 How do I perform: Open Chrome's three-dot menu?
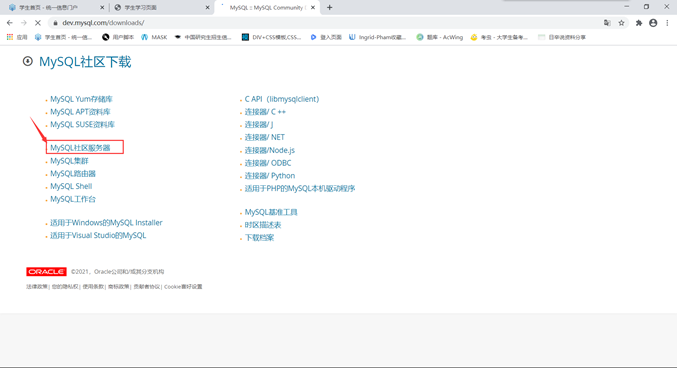[x=668, y=23]
